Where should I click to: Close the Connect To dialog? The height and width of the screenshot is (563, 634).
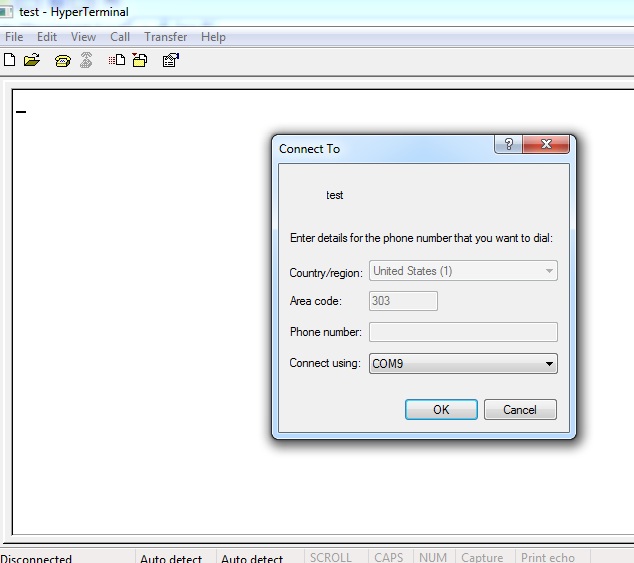click(x=546, y=144)
